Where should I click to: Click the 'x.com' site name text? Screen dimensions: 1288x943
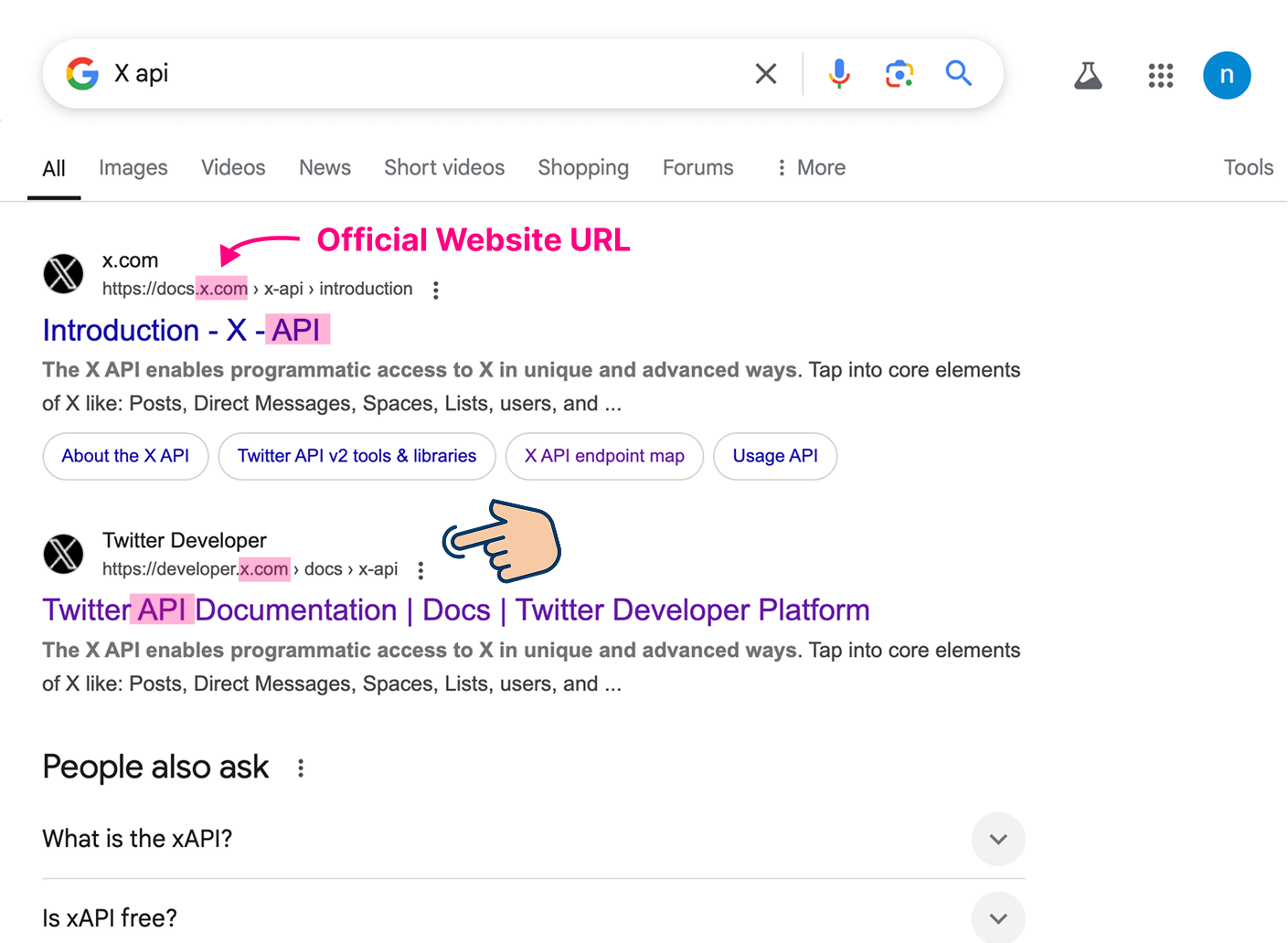point(130,261)
